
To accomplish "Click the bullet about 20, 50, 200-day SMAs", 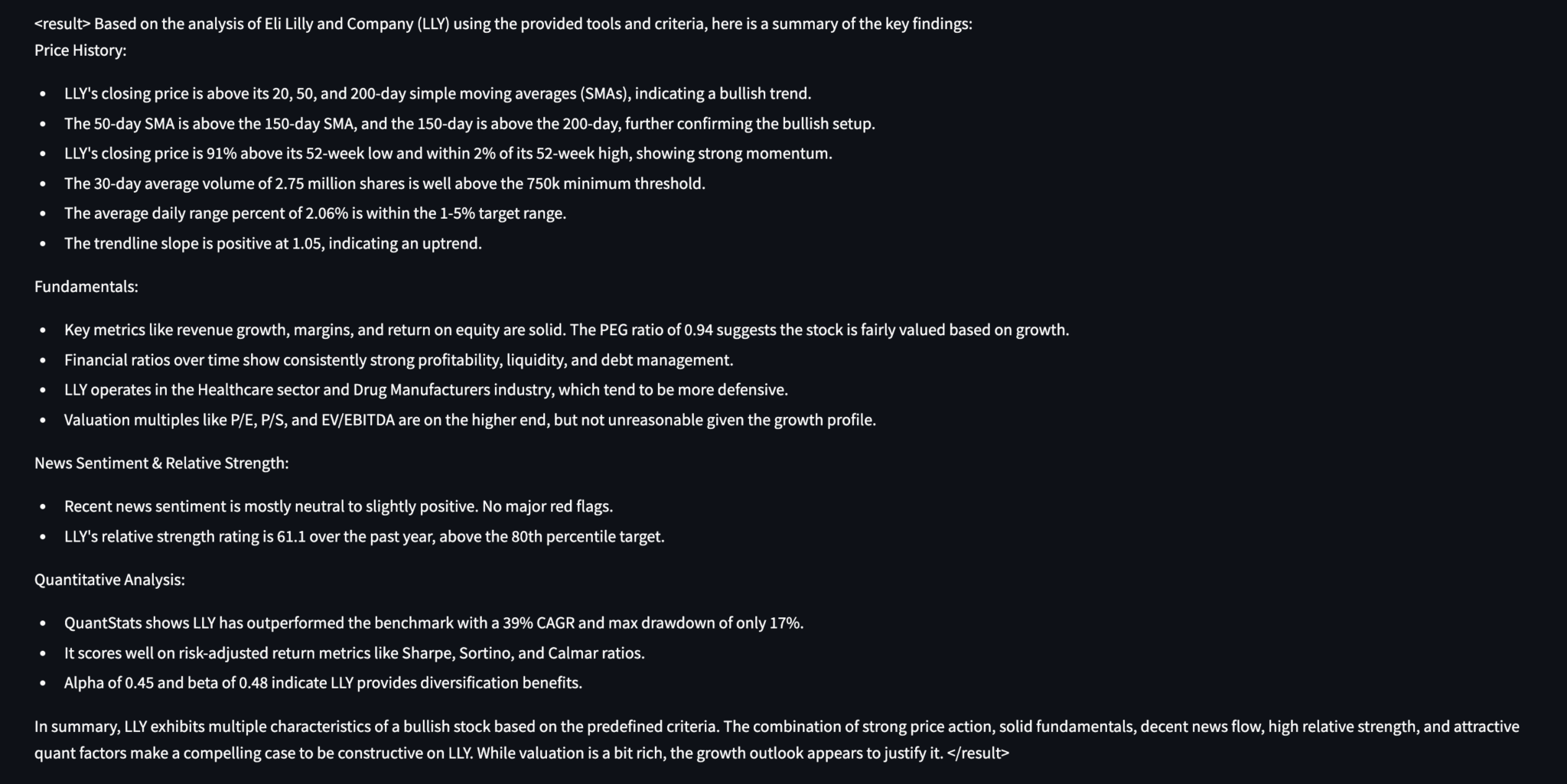I will click(x=438, y=94).
